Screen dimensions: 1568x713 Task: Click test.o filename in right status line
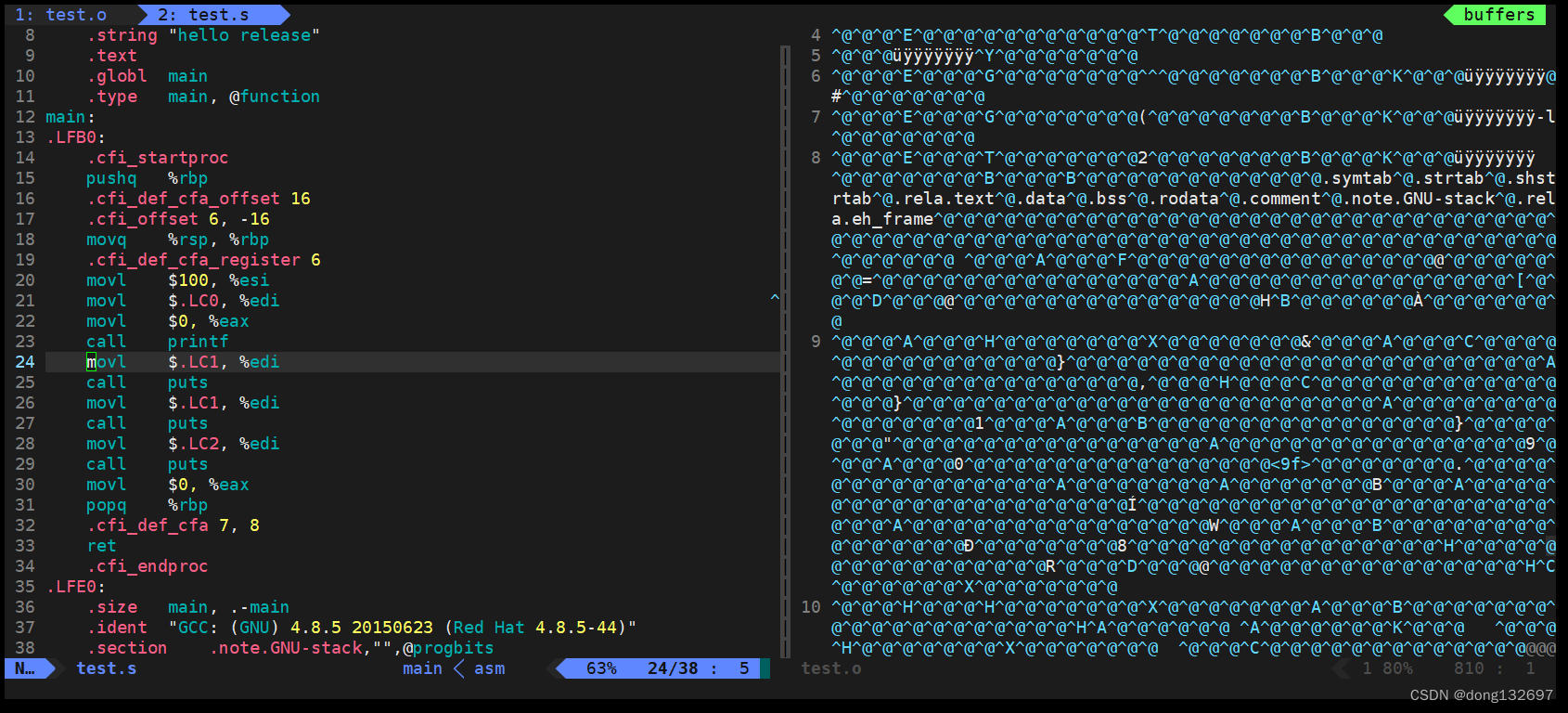[x=831, y=668]
